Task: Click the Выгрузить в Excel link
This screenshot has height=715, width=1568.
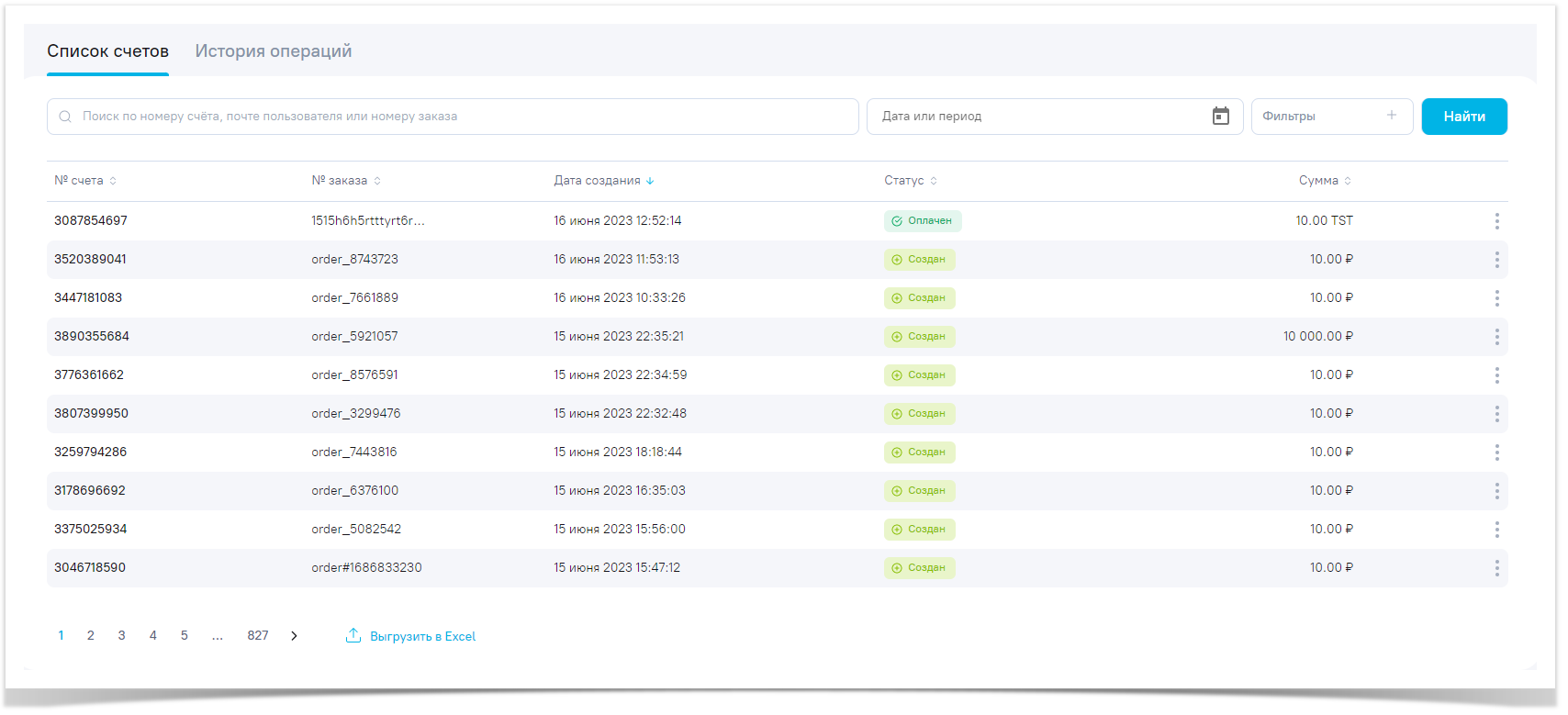Action: point(422,636)
